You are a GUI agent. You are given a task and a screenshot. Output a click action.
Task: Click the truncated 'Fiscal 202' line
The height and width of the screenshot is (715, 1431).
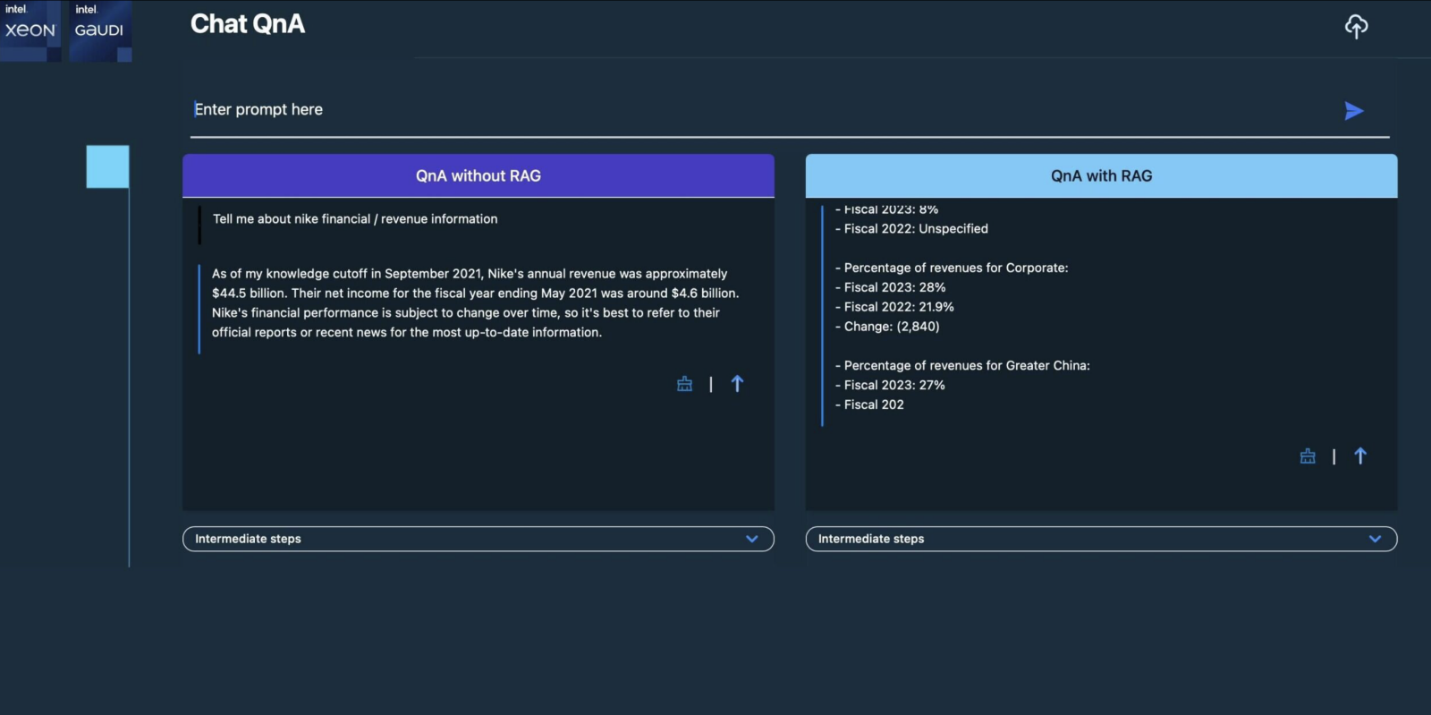click(x=870, y=405)
